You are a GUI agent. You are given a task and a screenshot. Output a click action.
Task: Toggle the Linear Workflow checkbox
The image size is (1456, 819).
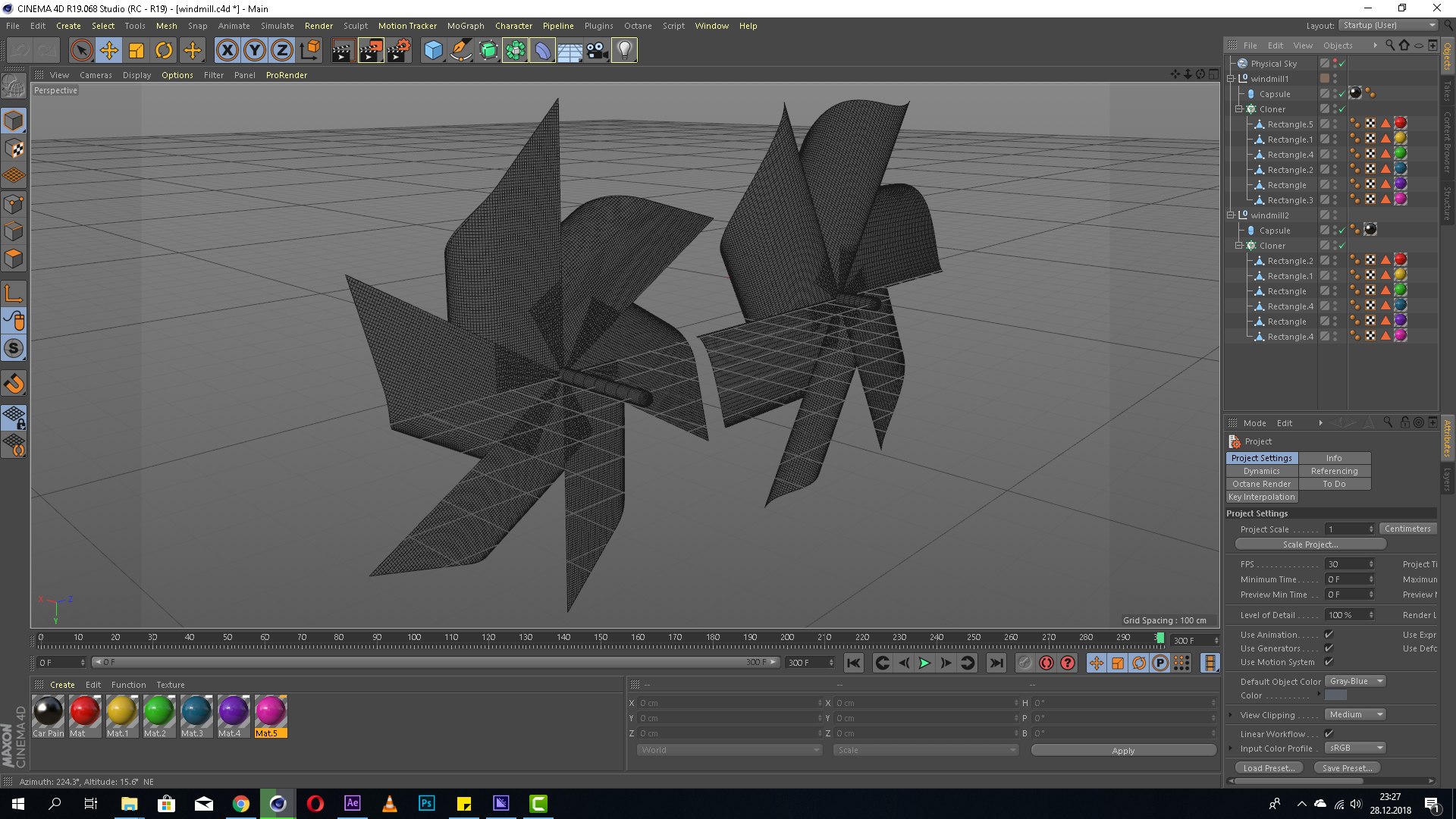tap(1329, 733)
